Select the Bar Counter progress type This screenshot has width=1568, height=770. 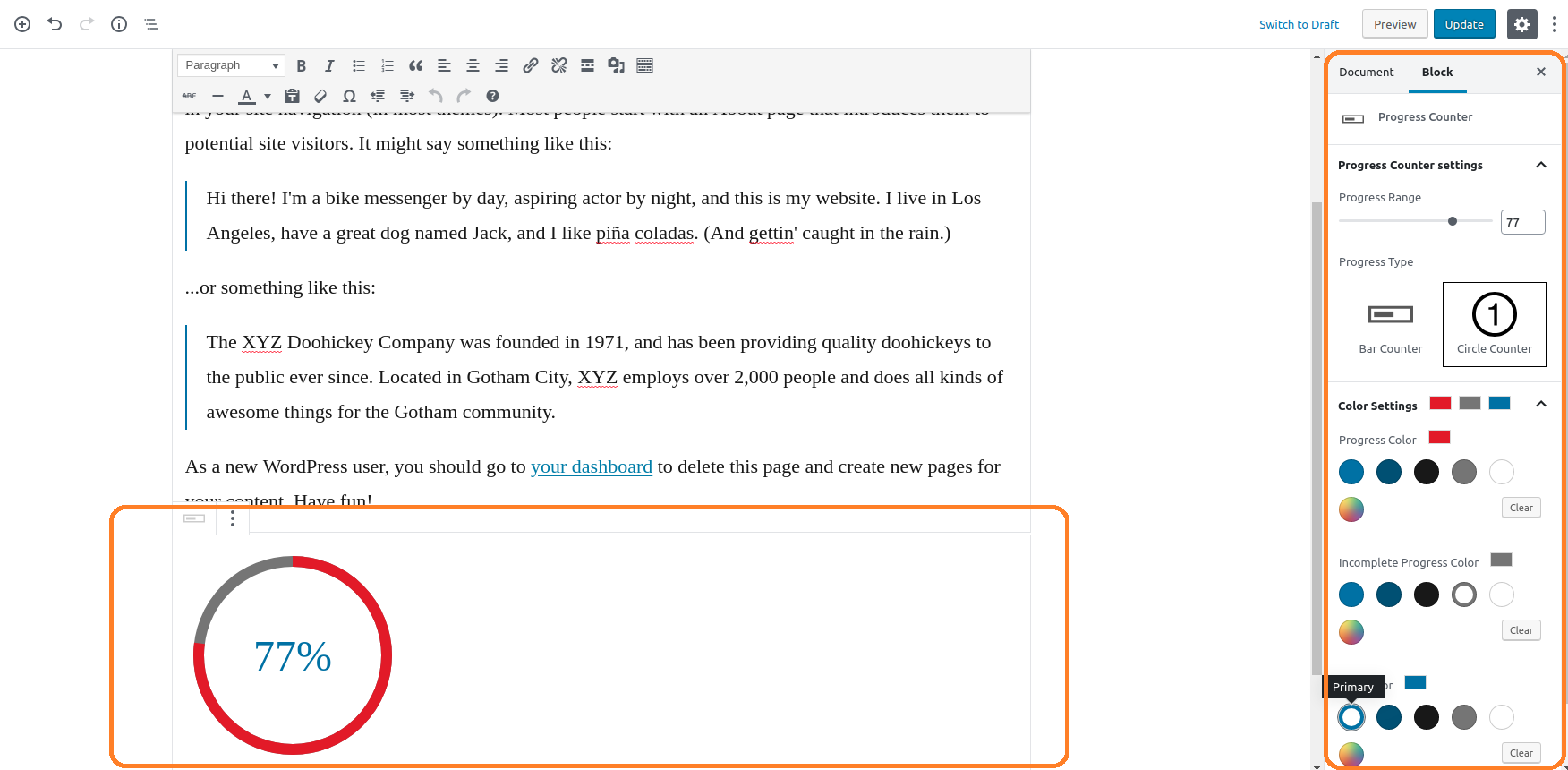pyautogui.click(x=1391, y=324)
